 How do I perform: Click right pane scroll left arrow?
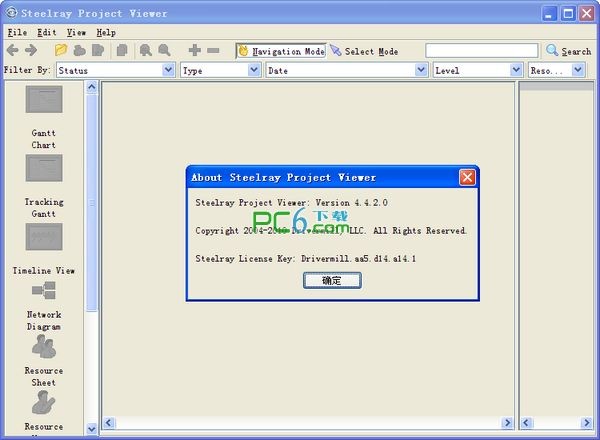(526, 422)
